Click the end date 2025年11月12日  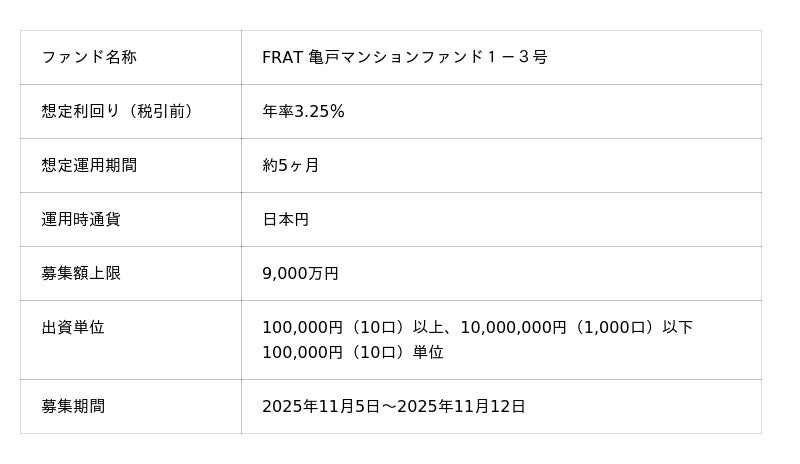pyautogui.click(x=461, y=406)
